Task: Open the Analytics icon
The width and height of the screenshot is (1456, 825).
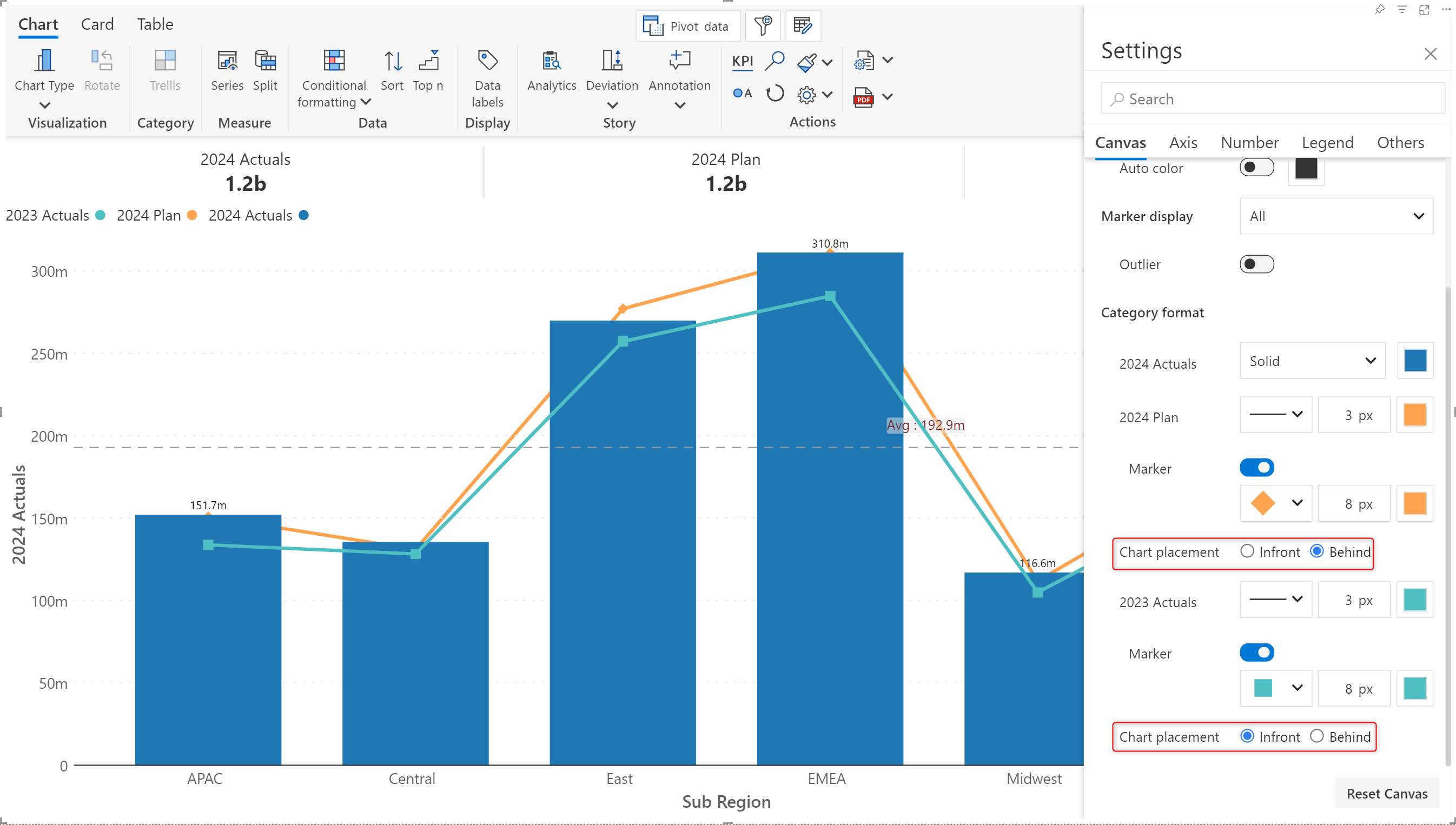Action: 552,60
